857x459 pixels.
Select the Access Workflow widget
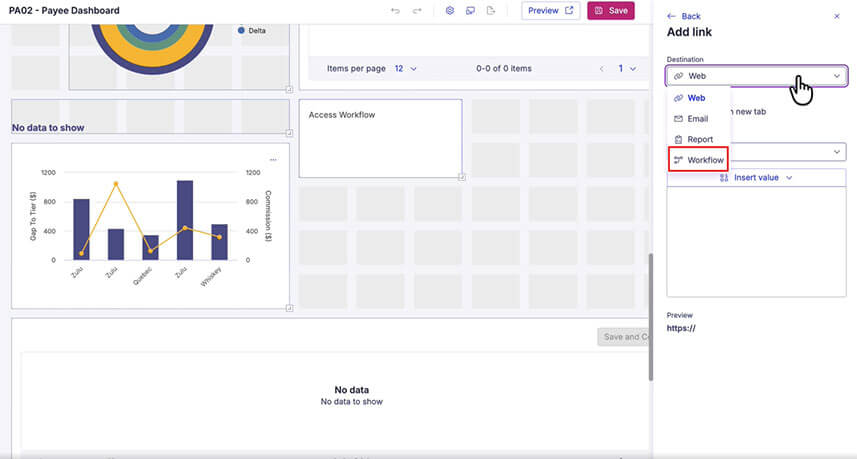[x=380, y=138]
